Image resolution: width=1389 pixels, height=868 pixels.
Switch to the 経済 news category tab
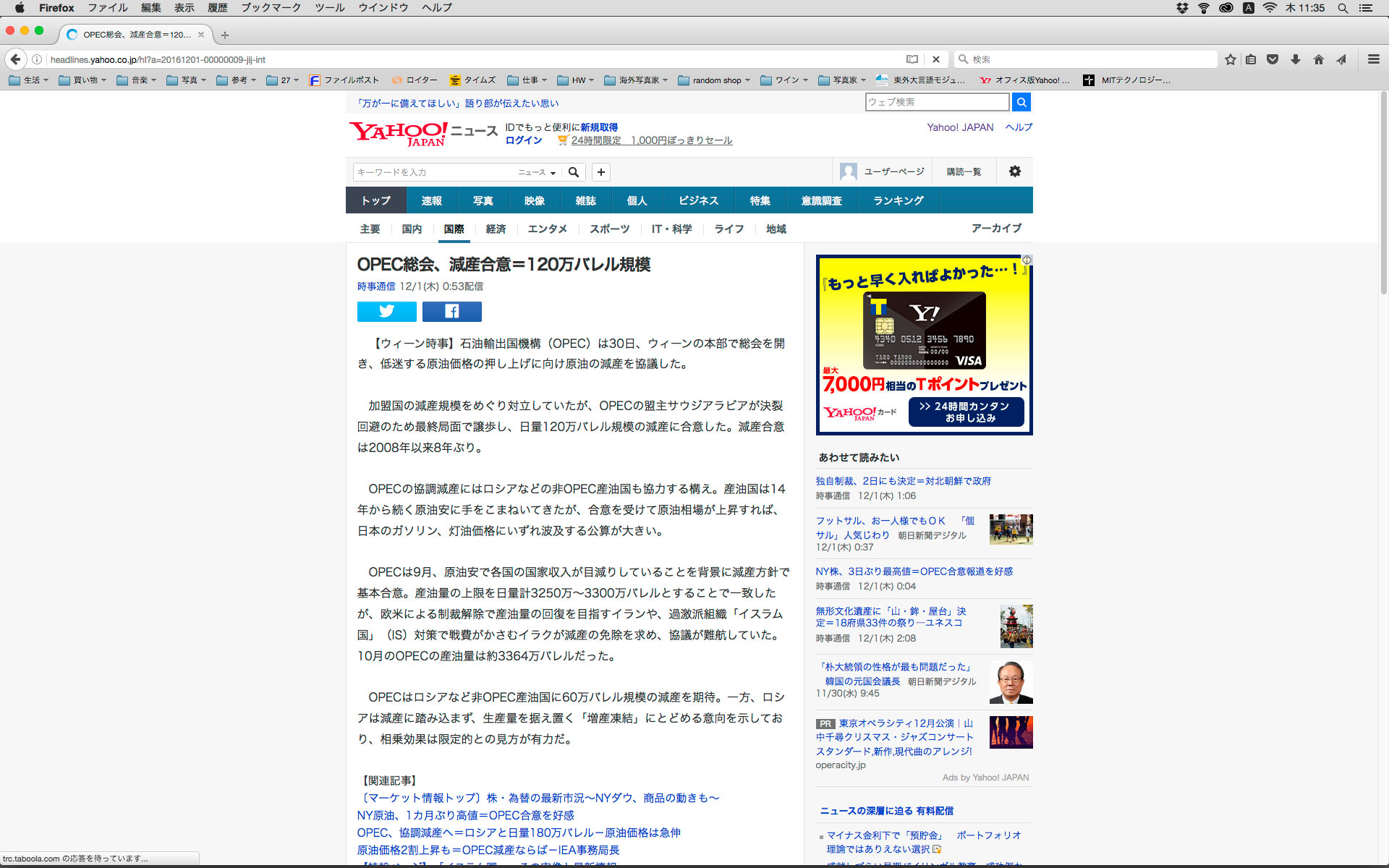coord(496,229)
